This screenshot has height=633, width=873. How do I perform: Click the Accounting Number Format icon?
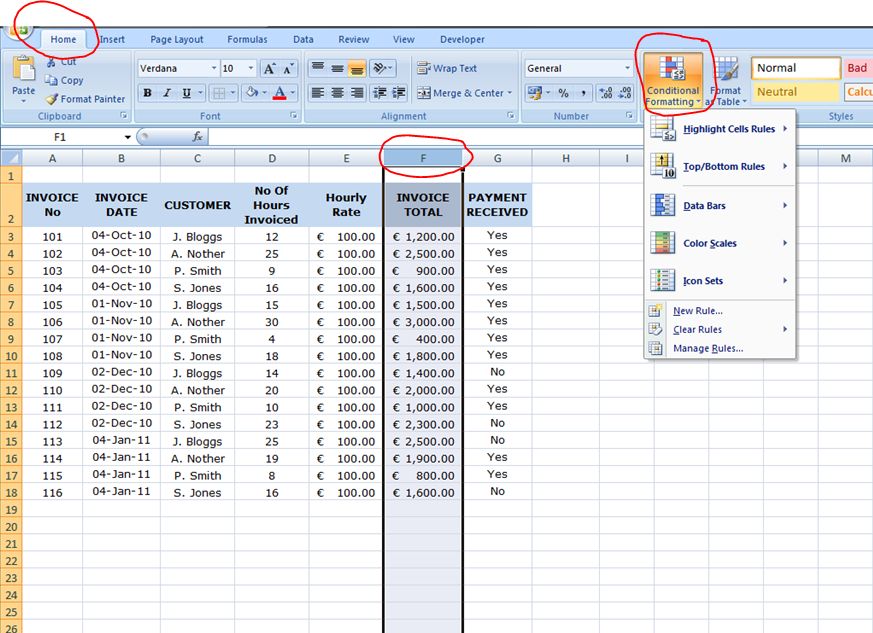pos(536,93)
